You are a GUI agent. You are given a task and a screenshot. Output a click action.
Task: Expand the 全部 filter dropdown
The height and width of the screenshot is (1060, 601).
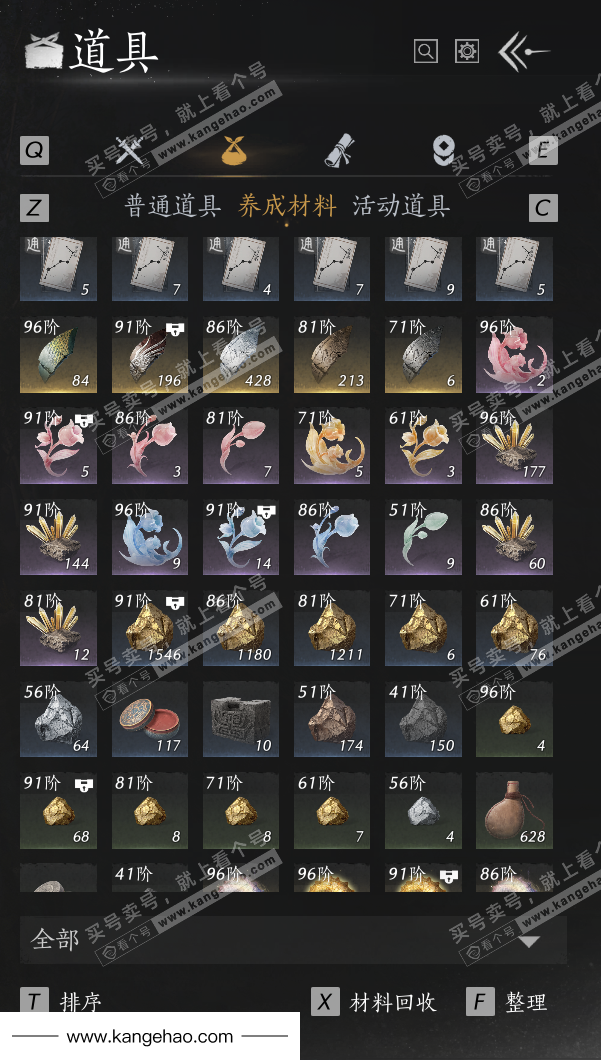click(293, 940)
